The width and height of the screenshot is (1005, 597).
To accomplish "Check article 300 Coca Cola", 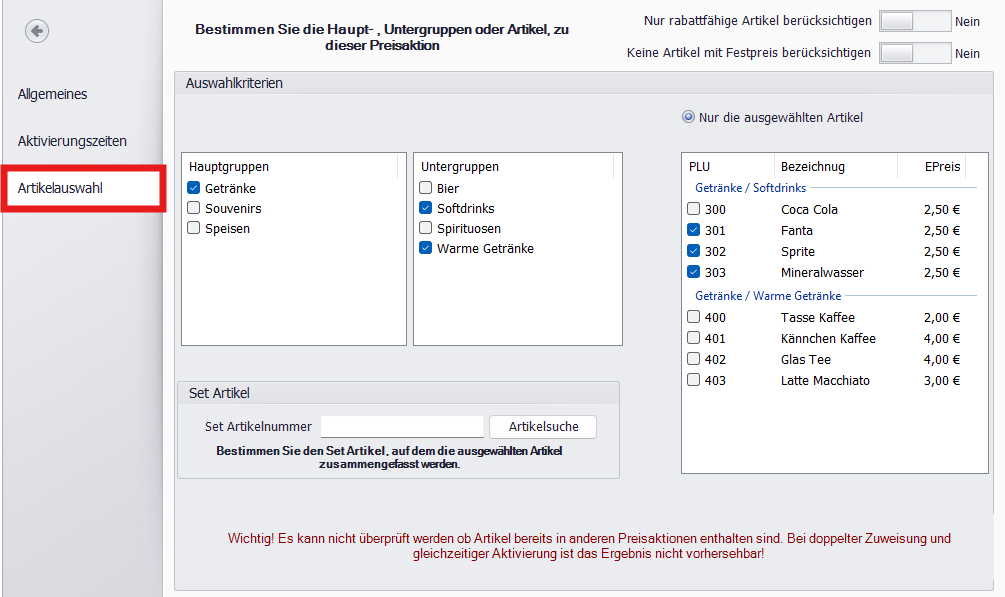I will coord(694,209).
